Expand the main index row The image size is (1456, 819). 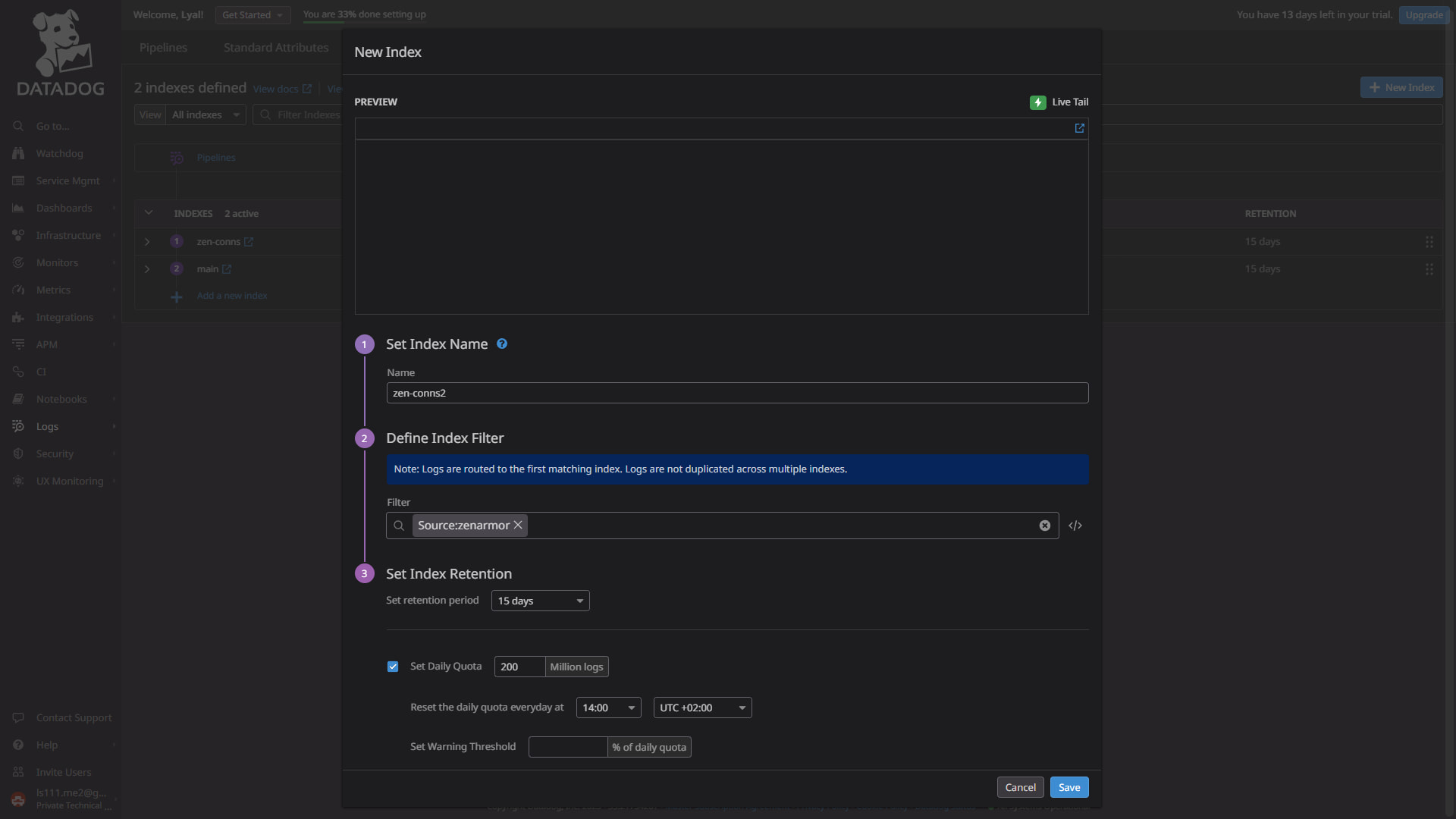pos(147,269)
